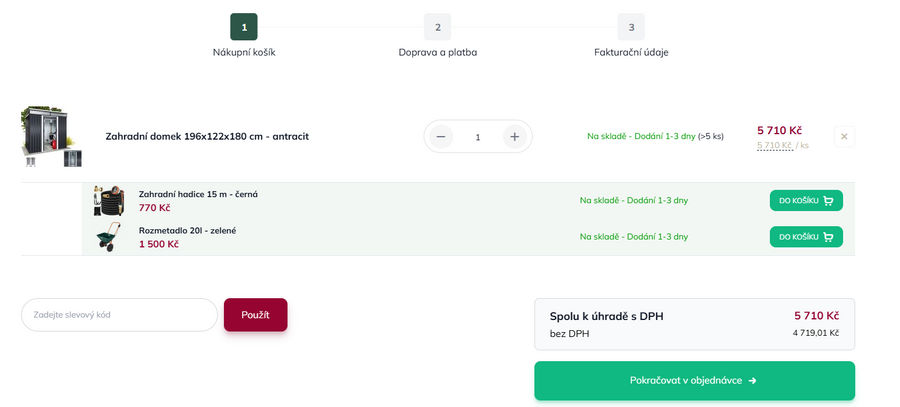Open Zahradní domek 196x122x180 product link

[x=207, y=137]
